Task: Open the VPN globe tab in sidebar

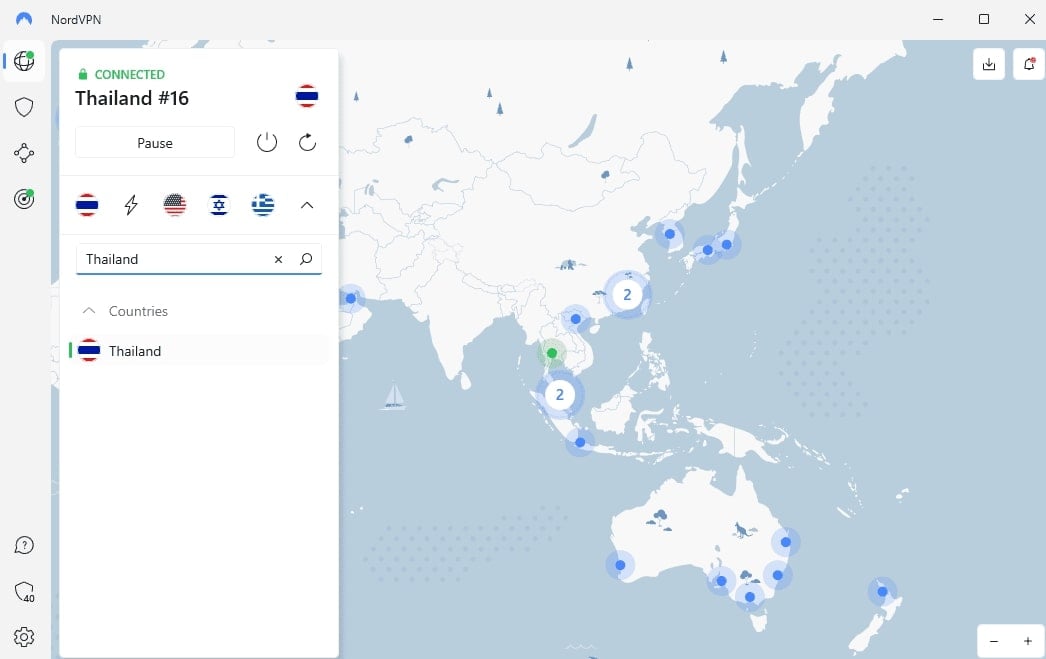Action: point(24,62)
